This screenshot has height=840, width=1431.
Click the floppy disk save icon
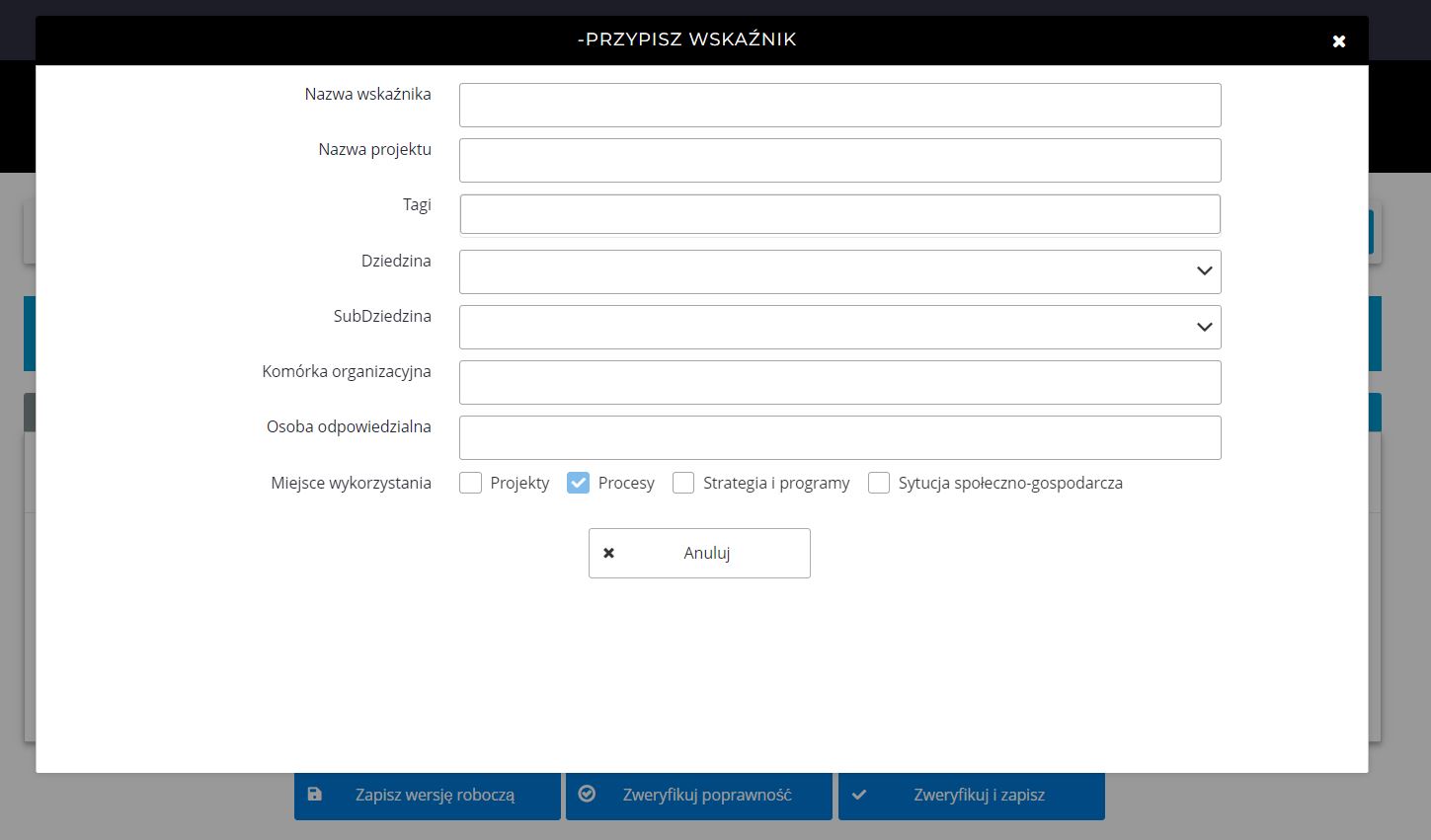pyautogui.click(x=314, y=795)
